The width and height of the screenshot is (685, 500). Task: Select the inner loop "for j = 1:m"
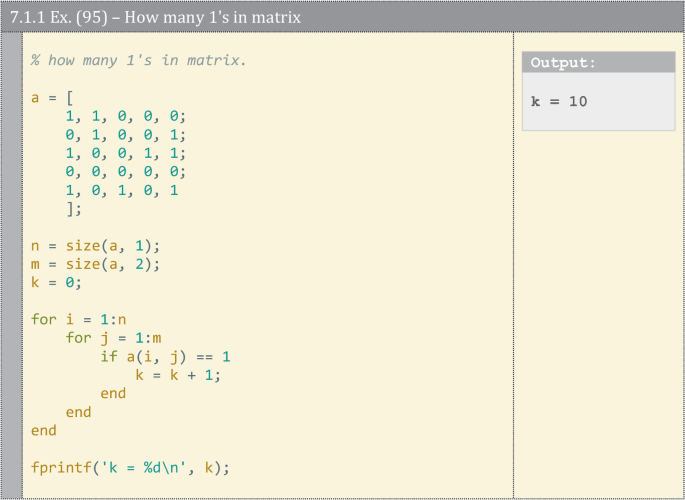[113, 338]
